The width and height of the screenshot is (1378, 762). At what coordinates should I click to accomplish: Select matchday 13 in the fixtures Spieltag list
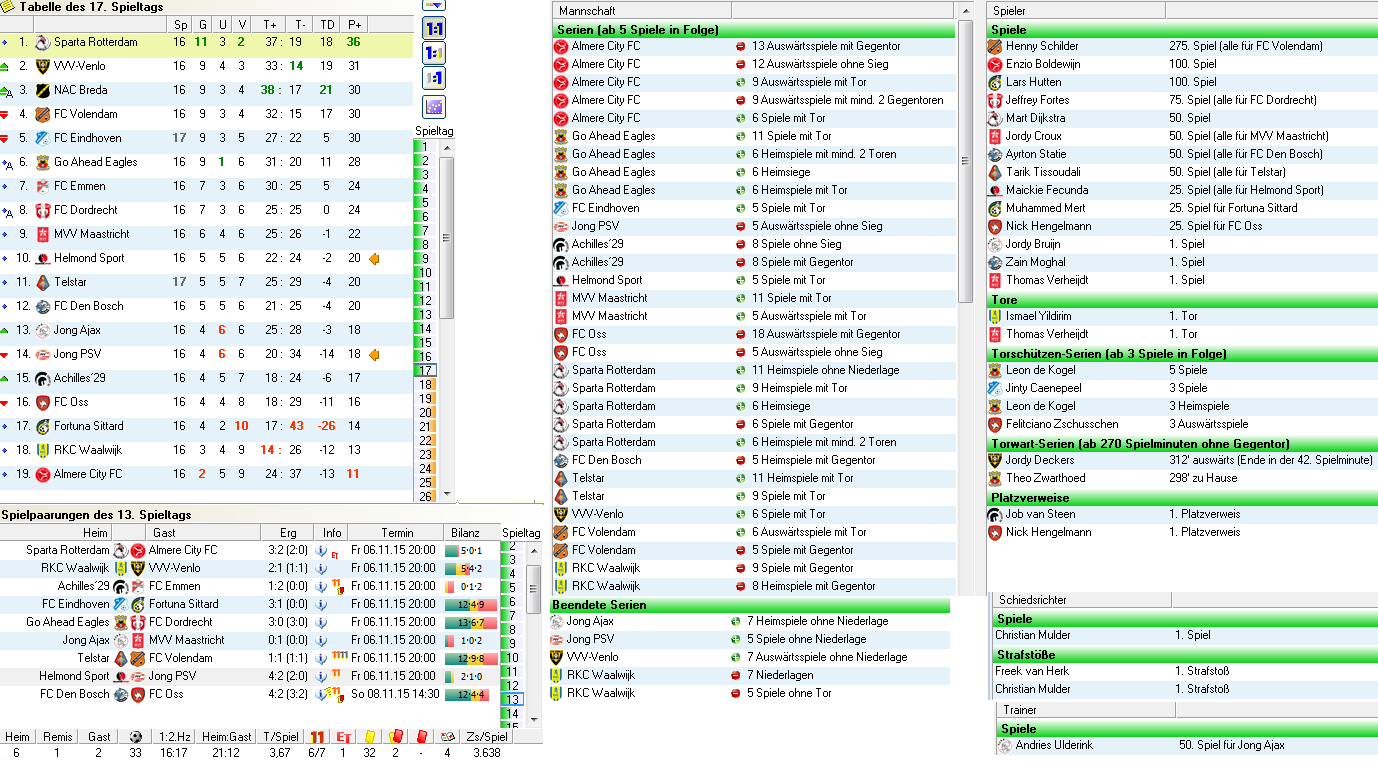click(513, 700)
